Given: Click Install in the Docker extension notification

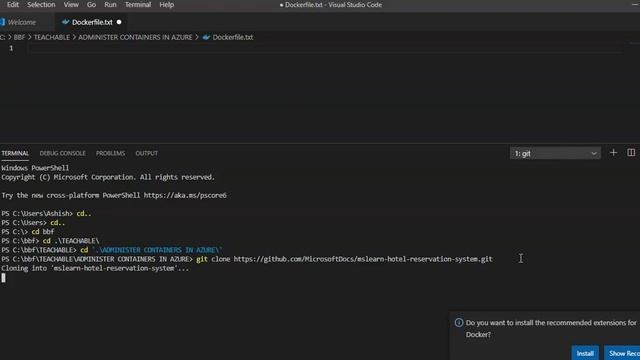Looking at the screenshot, I should click(x=585, y=353).
